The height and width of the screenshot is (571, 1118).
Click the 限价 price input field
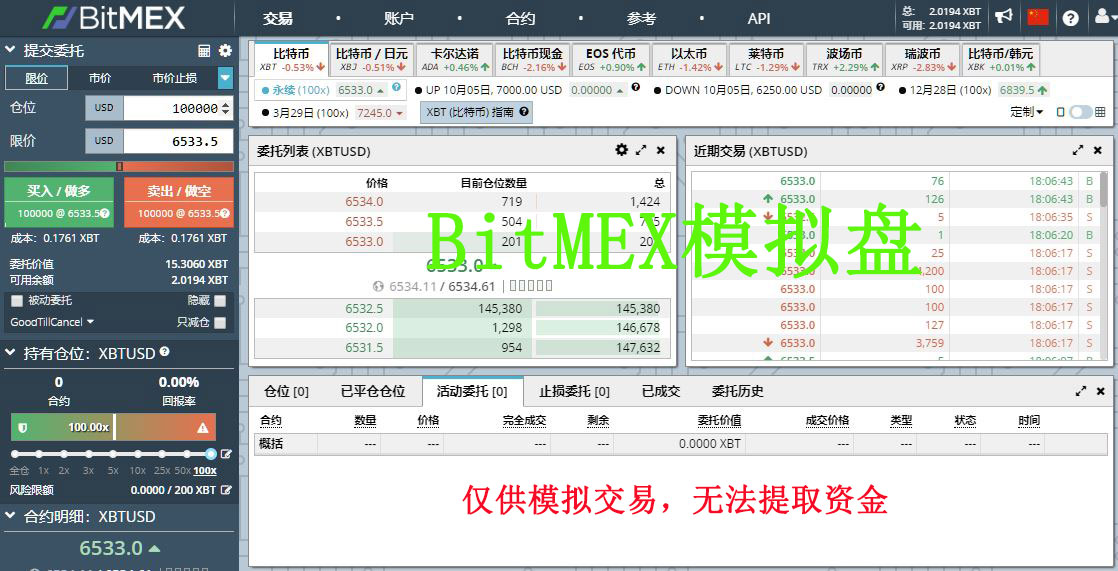[178, 141]
